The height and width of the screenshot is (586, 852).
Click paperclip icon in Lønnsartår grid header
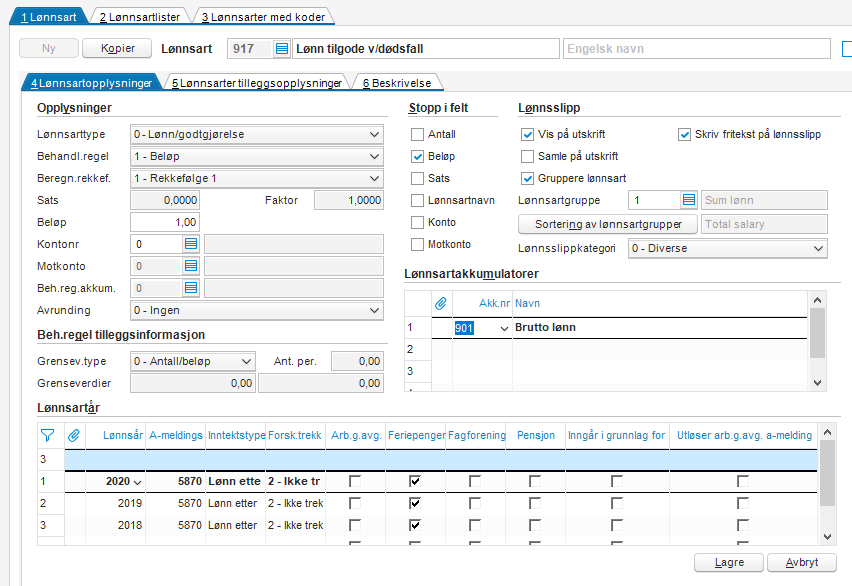pos(73,435)
